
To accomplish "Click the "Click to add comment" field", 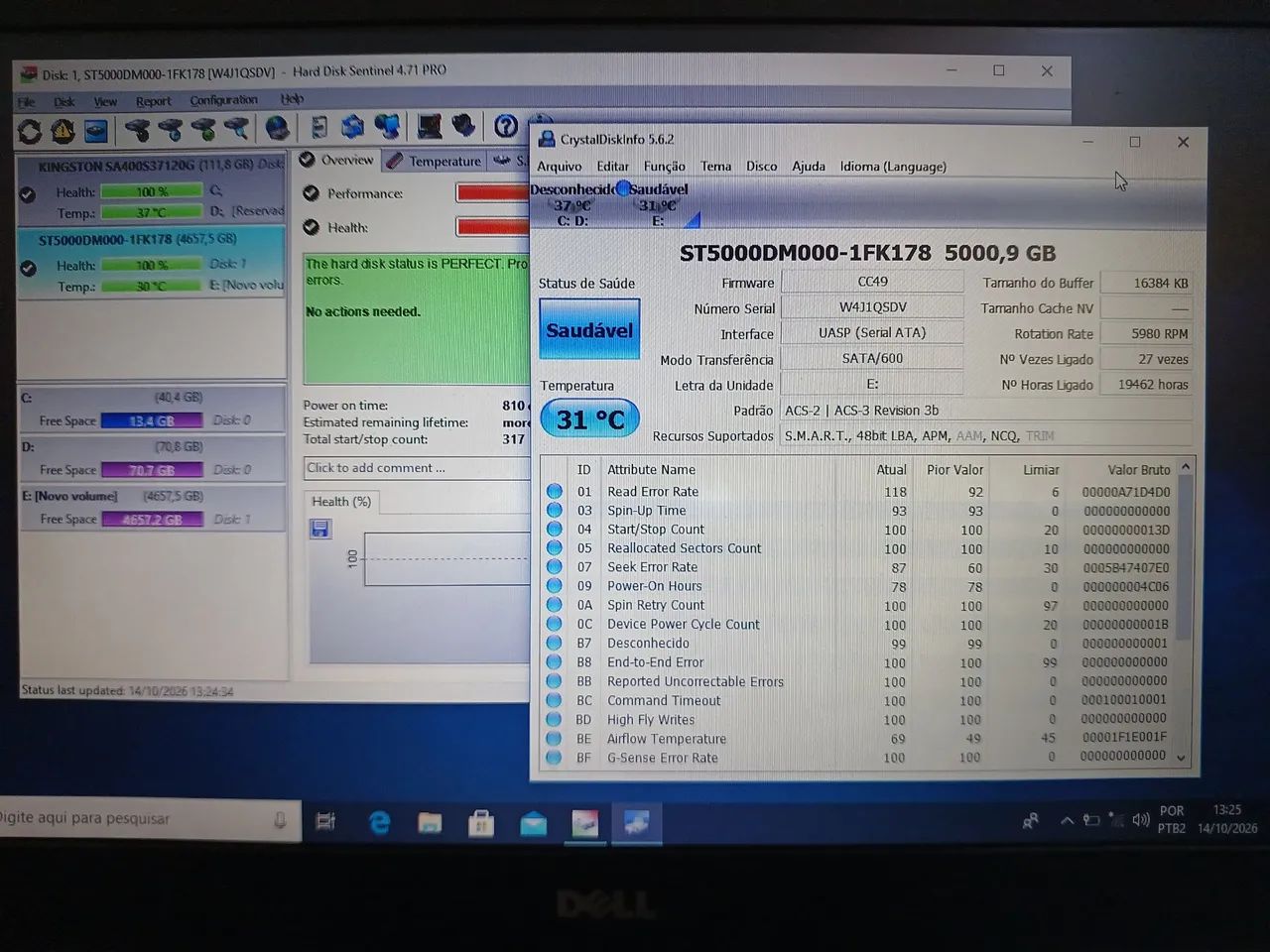I will click(417, 468).
